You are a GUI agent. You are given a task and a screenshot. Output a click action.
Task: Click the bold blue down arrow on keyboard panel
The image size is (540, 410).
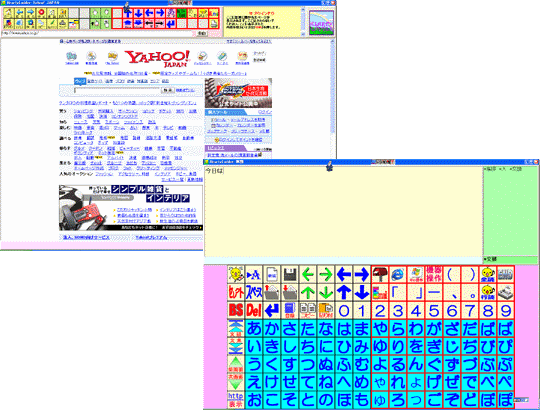tap(362, 292)
